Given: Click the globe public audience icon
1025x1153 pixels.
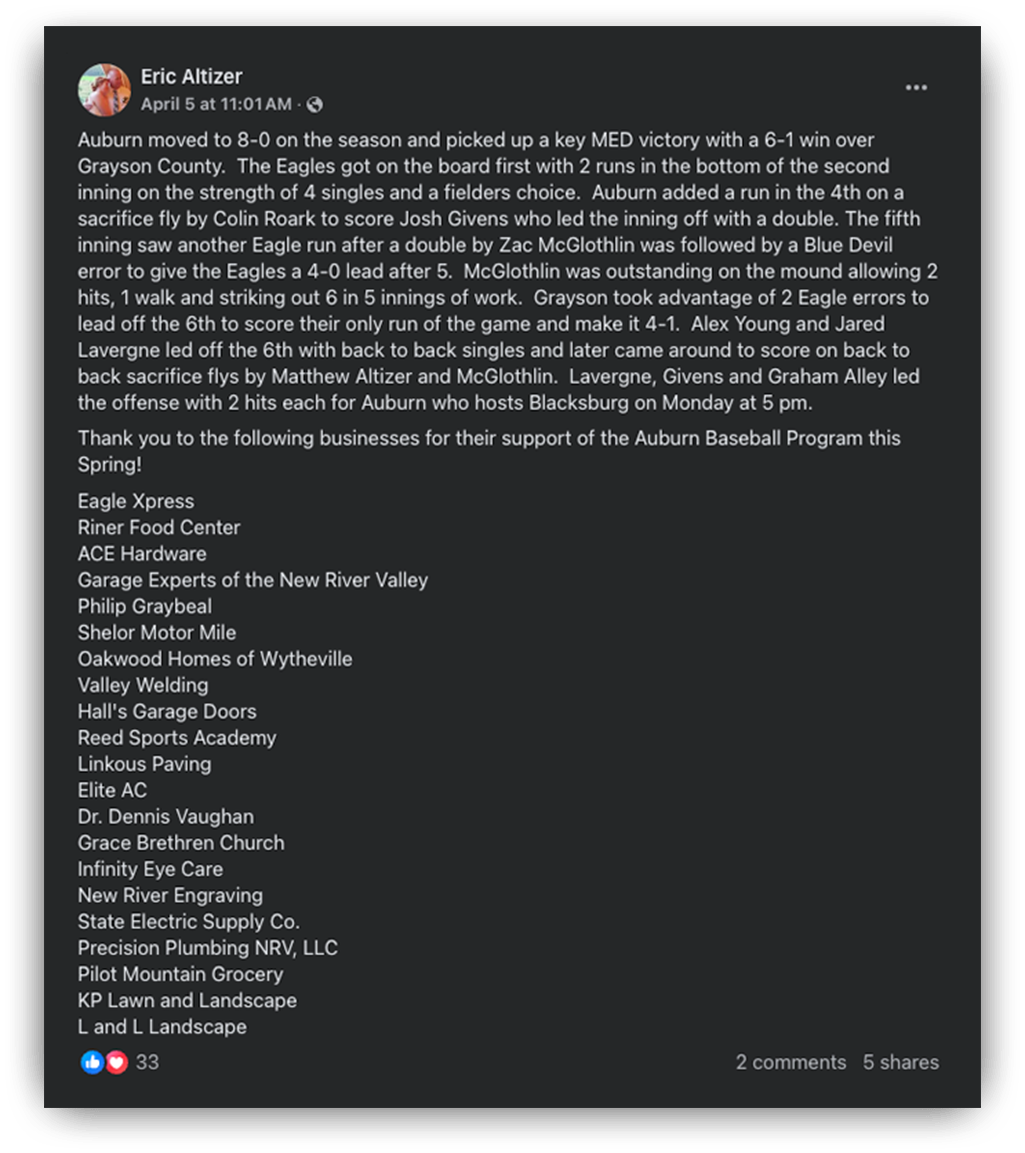Looking at the screenshot, I should (x=315, y=104).
